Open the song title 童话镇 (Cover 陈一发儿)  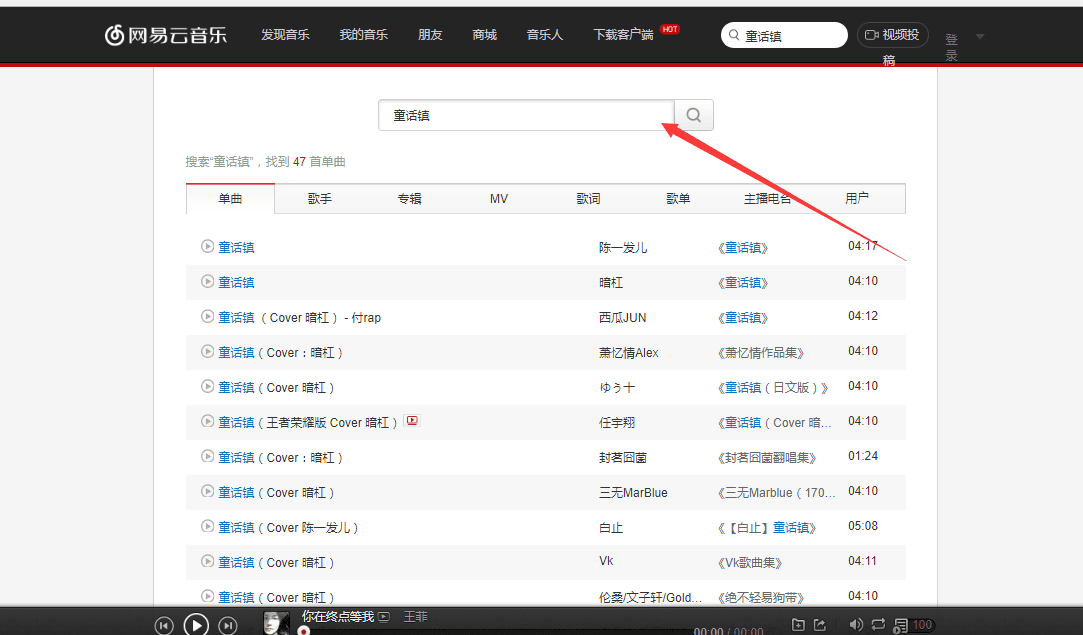point(288,528)
